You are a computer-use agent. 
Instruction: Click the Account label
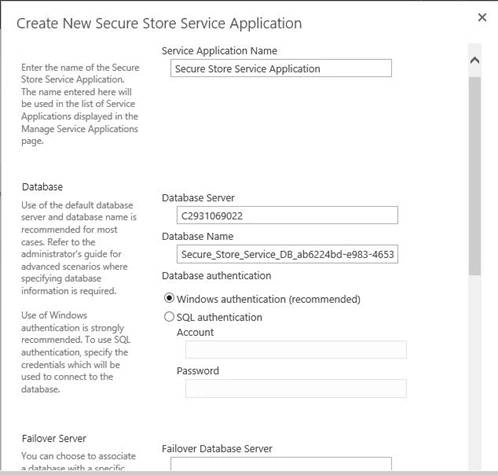click(195, 332)
